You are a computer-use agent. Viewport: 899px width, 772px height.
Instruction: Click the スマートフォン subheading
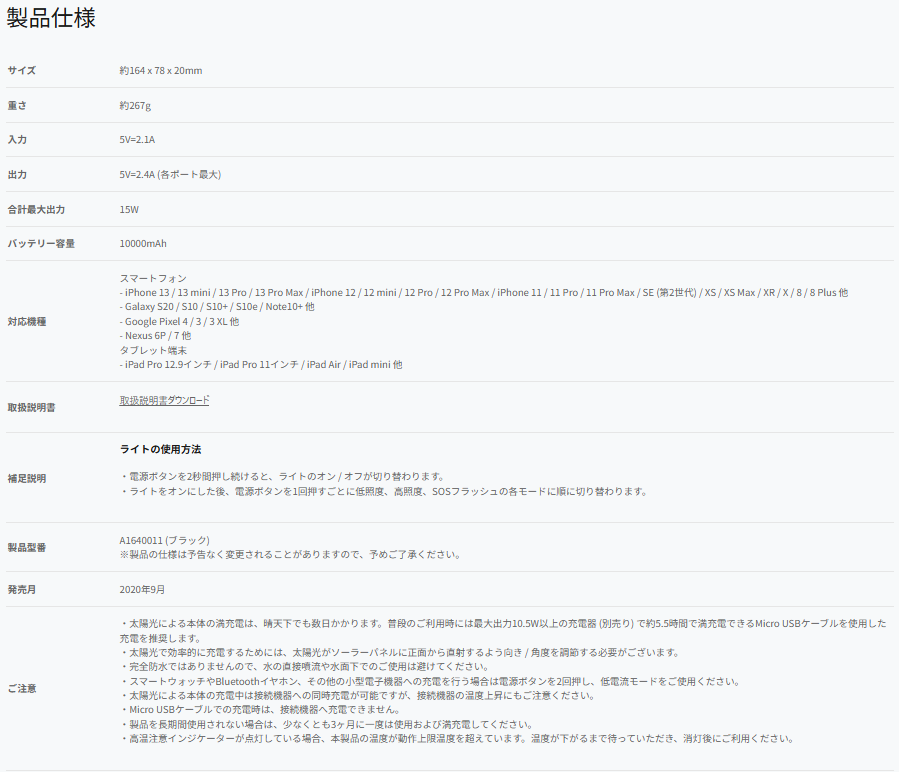click(153, 278)
